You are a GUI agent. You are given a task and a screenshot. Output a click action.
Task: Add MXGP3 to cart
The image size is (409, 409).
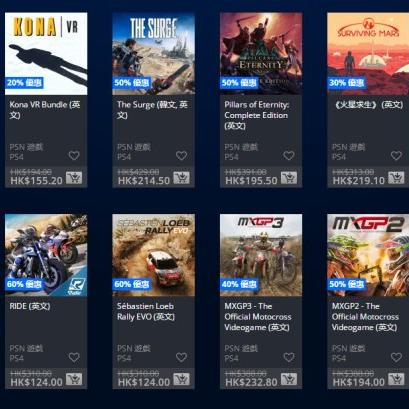[289, 379]
